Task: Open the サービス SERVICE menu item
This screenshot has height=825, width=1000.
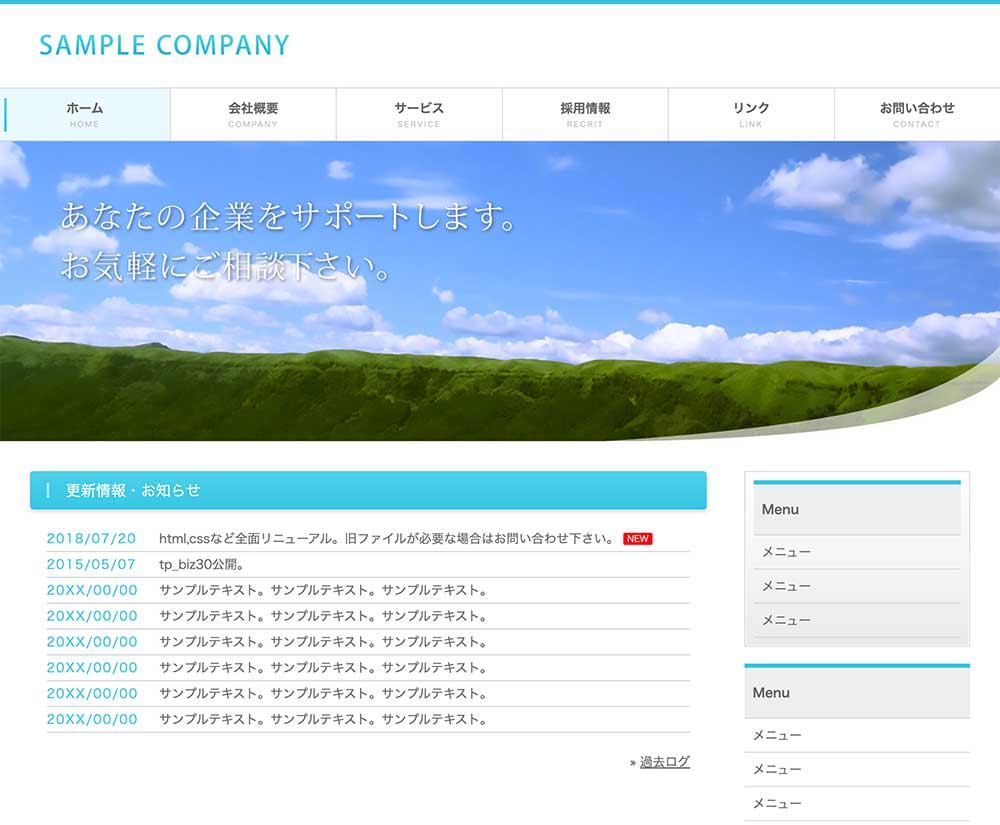Action: [419, 115]
